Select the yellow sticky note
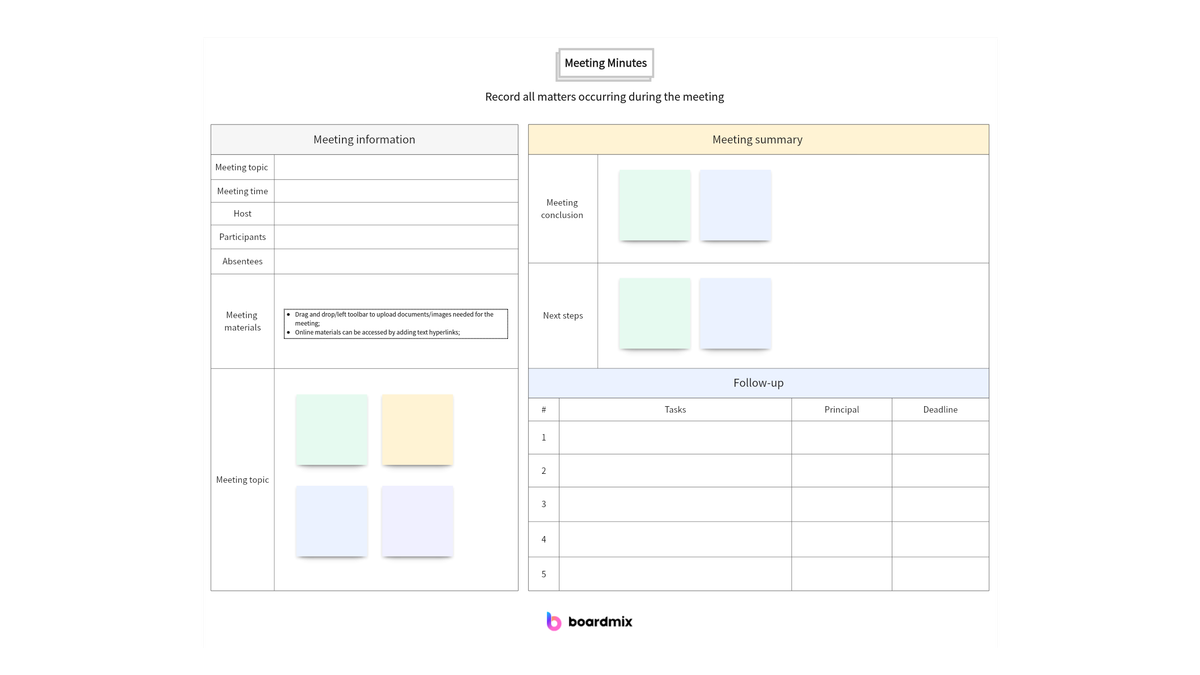 point(417,430)
